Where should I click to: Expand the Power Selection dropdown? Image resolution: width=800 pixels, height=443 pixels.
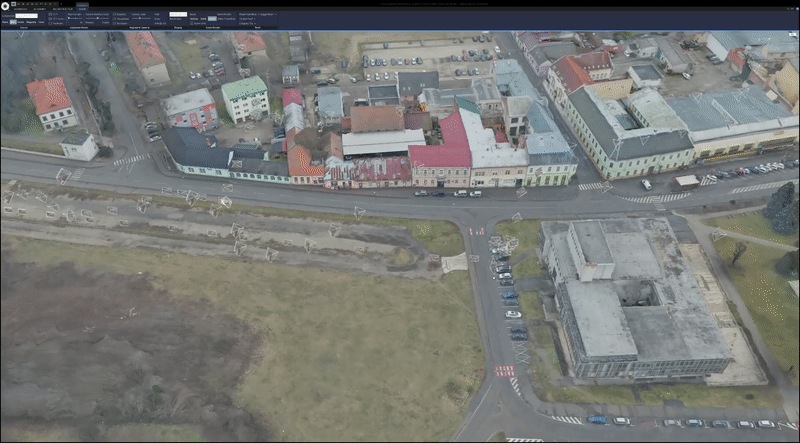275,14
